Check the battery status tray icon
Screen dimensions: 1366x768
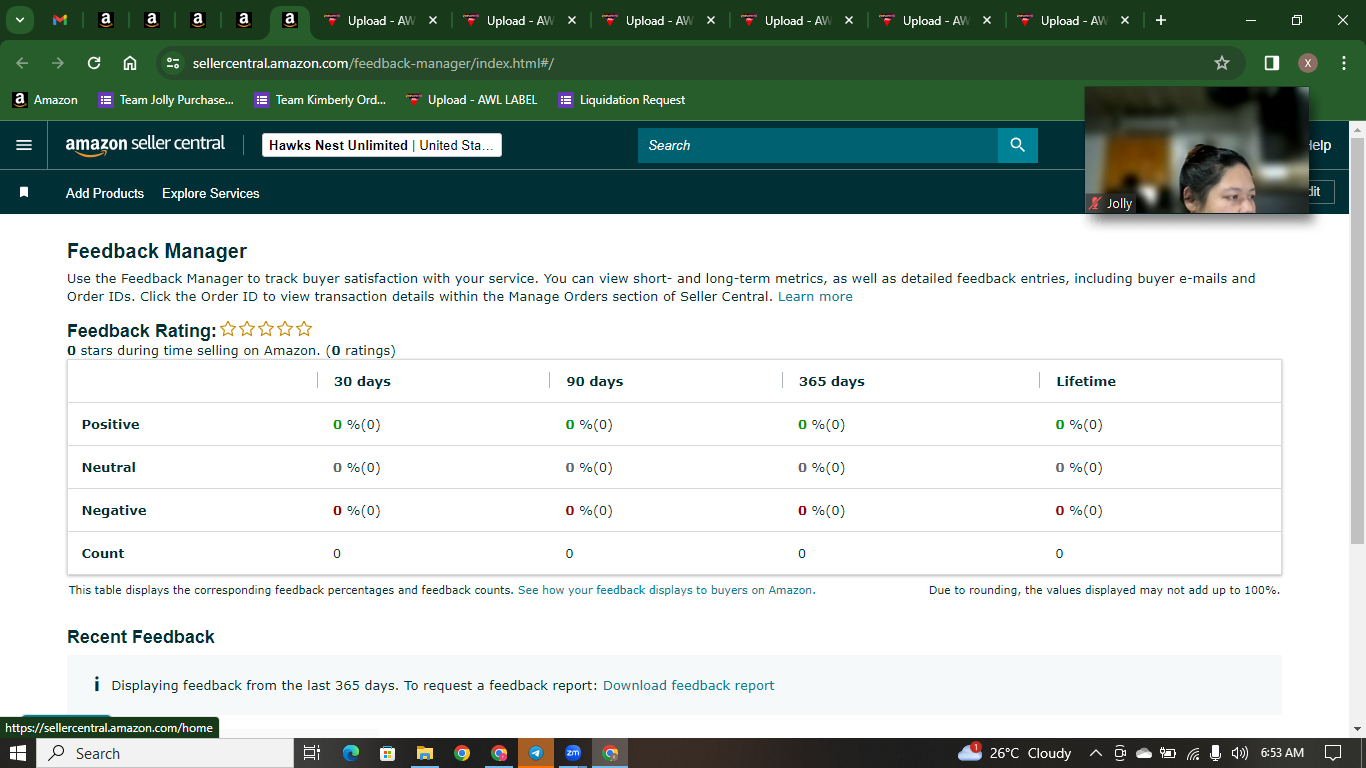tap(1167, 753)
